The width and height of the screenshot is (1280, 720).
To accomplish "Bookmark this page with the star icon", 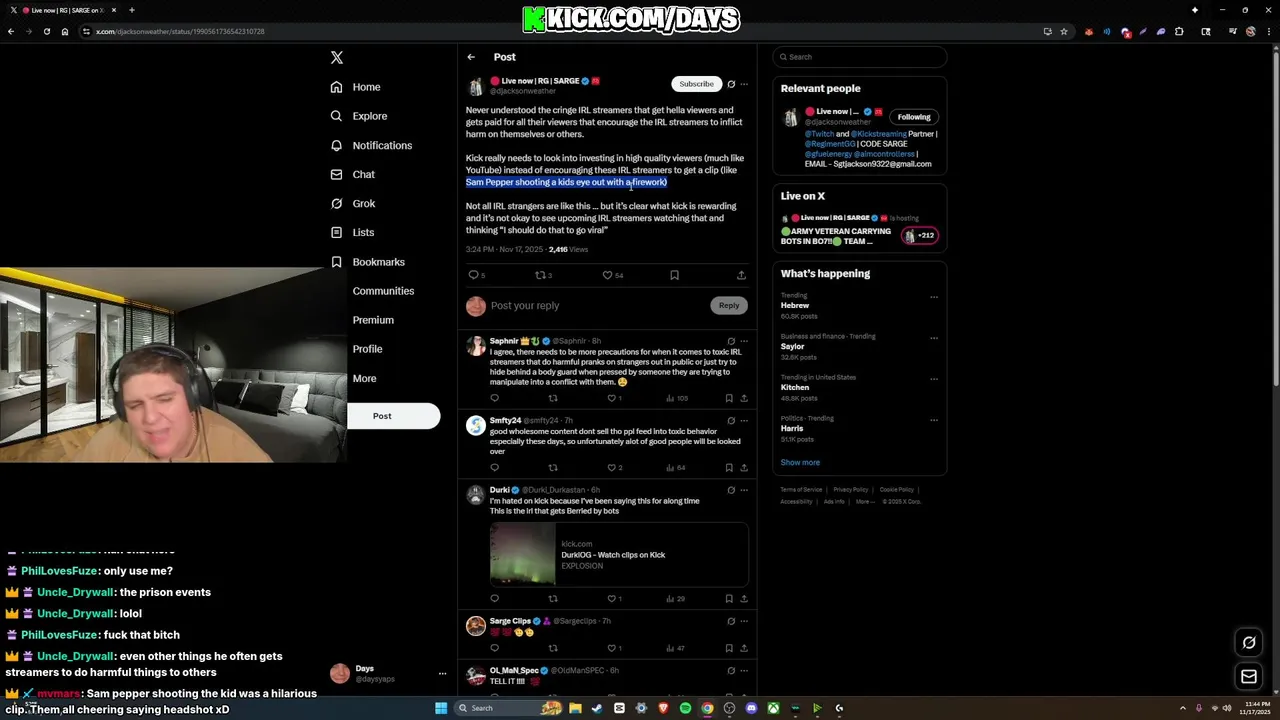I will (x=1064, y=31).
